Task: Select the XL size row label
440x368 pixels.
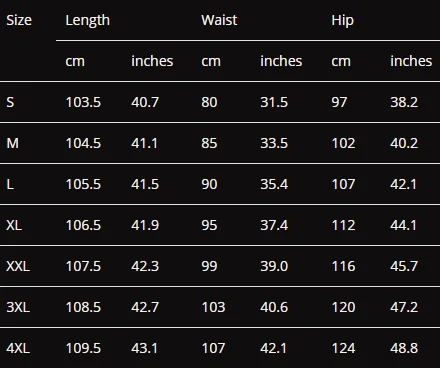Action: (x=14, y=225)
